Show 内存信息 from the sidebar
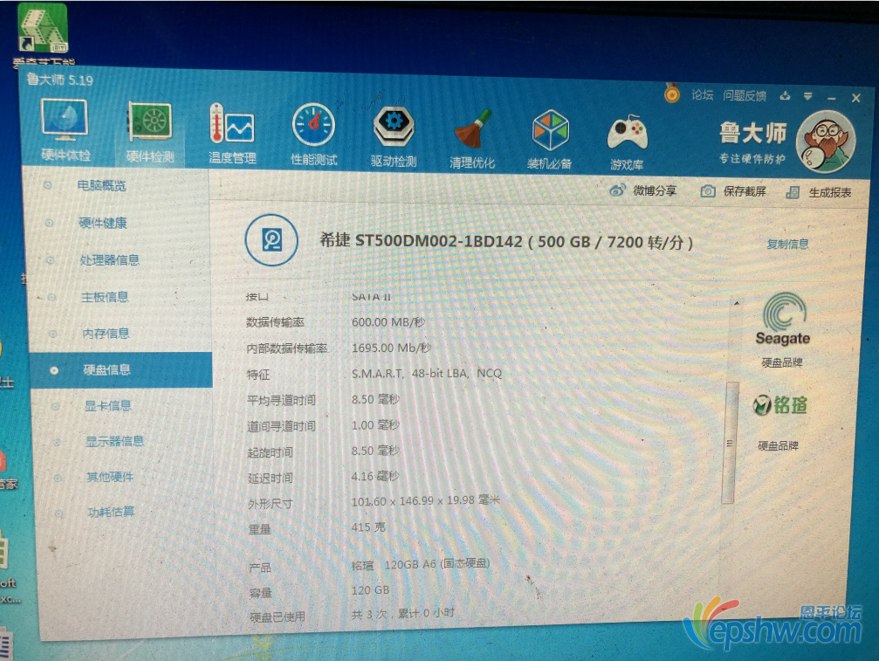Viewport: 879px width, 661px height. click(105, 334)
